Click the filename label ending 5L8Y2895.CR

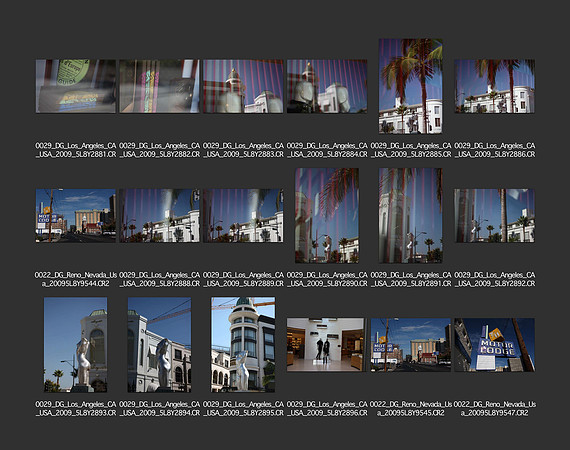[x=243, y=409]
